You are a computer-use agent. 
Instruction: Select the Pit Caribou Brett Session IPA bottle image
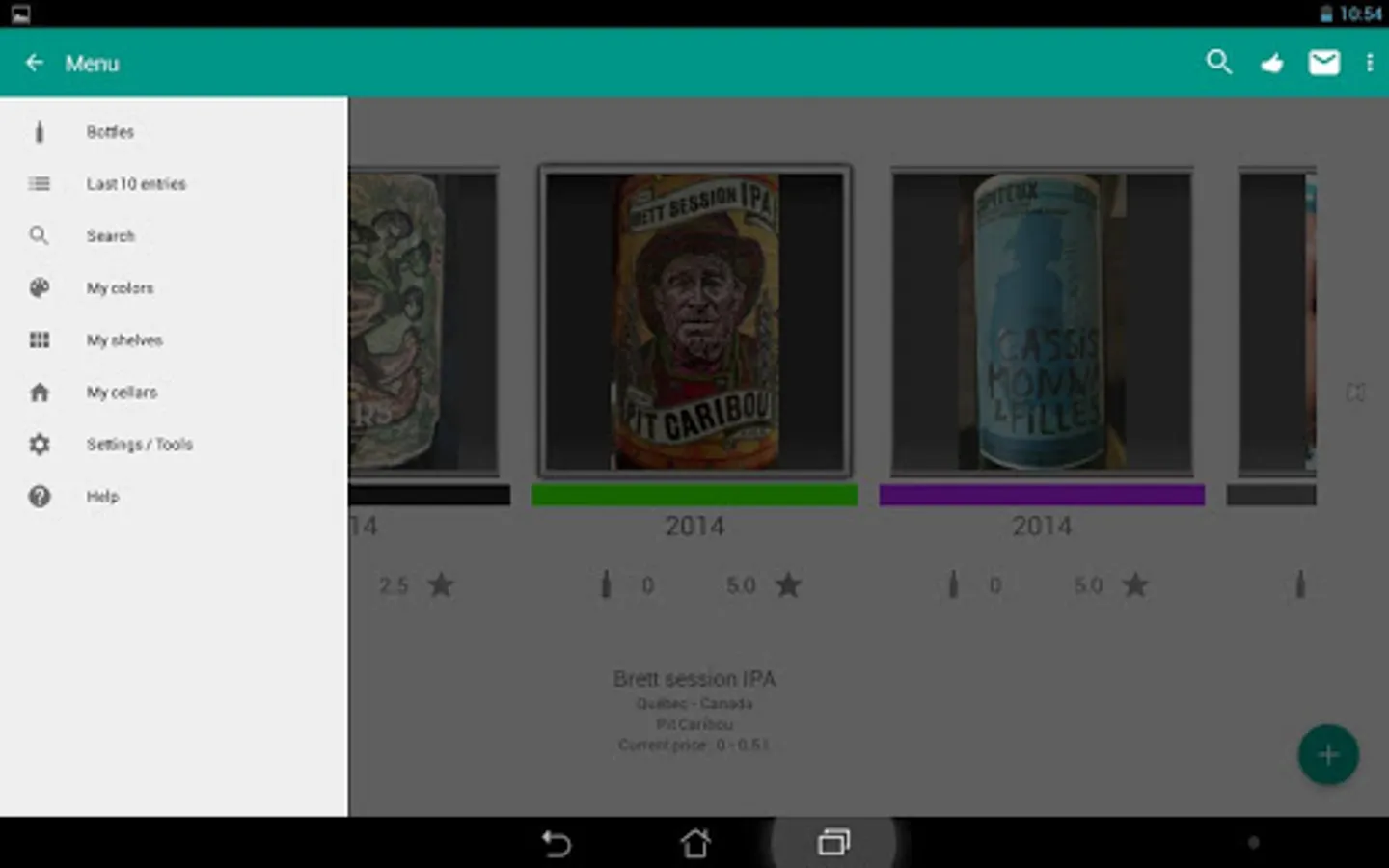coord(694,321)
